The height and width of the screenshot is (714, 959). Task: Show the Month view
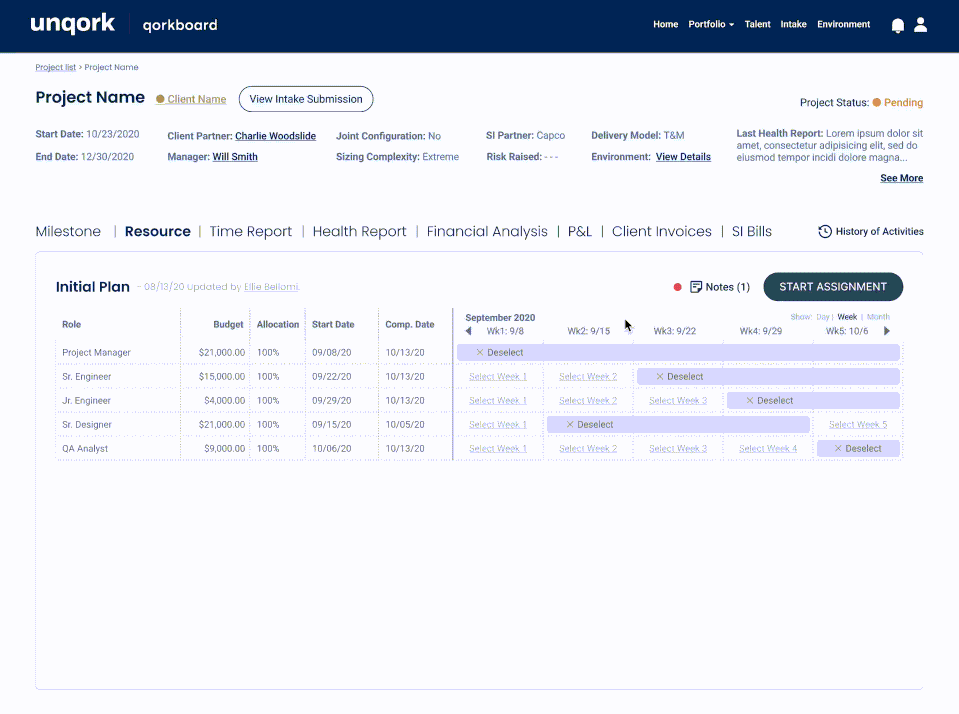[x=878, y=317]
